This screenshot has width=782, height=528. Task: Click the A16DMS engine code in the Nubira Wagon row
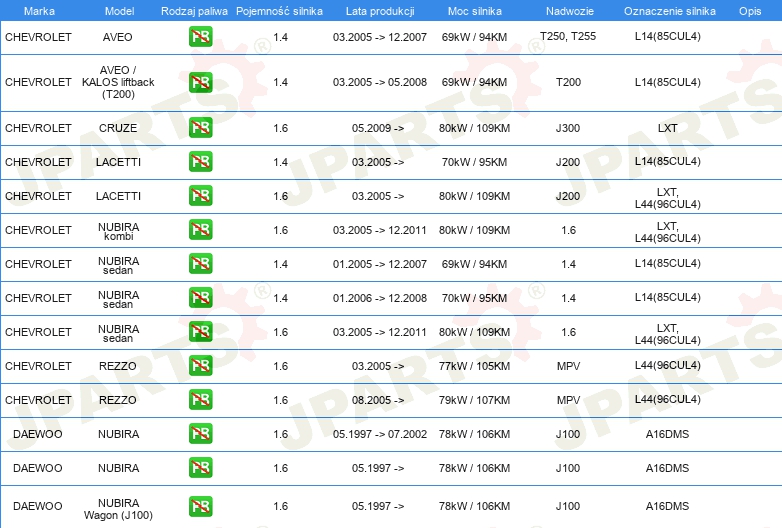click(x=667, y=506)
